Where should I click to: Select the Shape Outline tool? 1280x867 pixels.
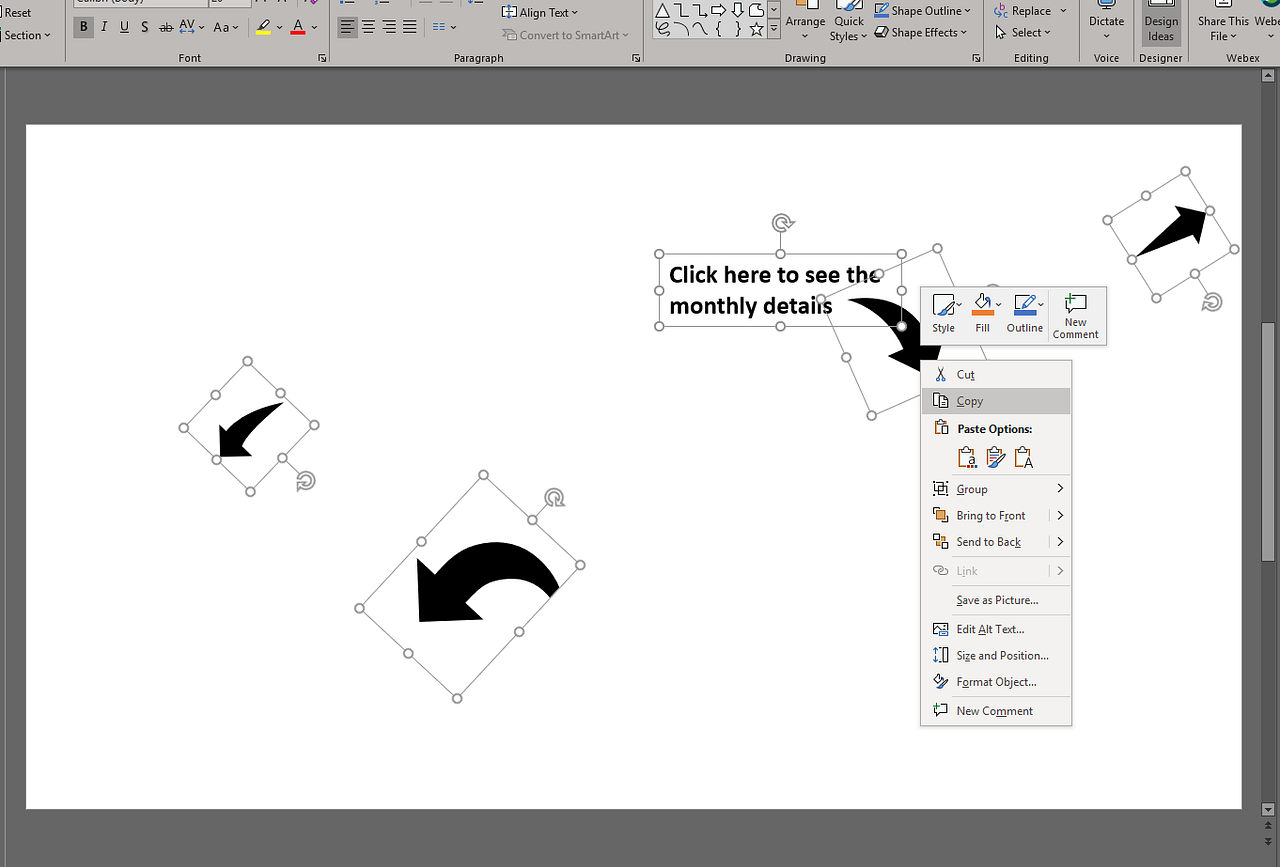tap(920, 10)
